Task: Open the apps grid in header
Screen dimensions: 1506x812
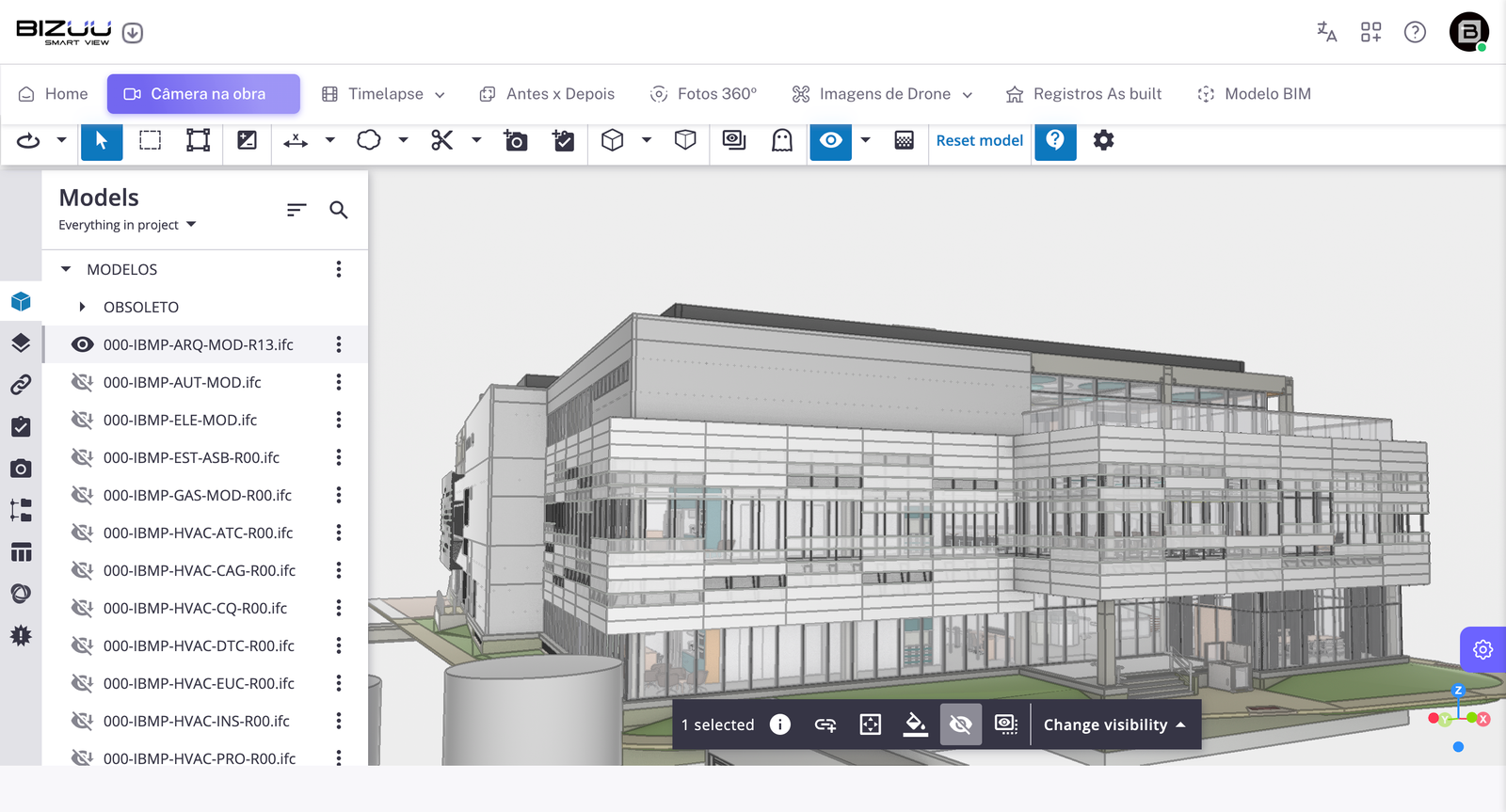Action: coord(1371,32)
